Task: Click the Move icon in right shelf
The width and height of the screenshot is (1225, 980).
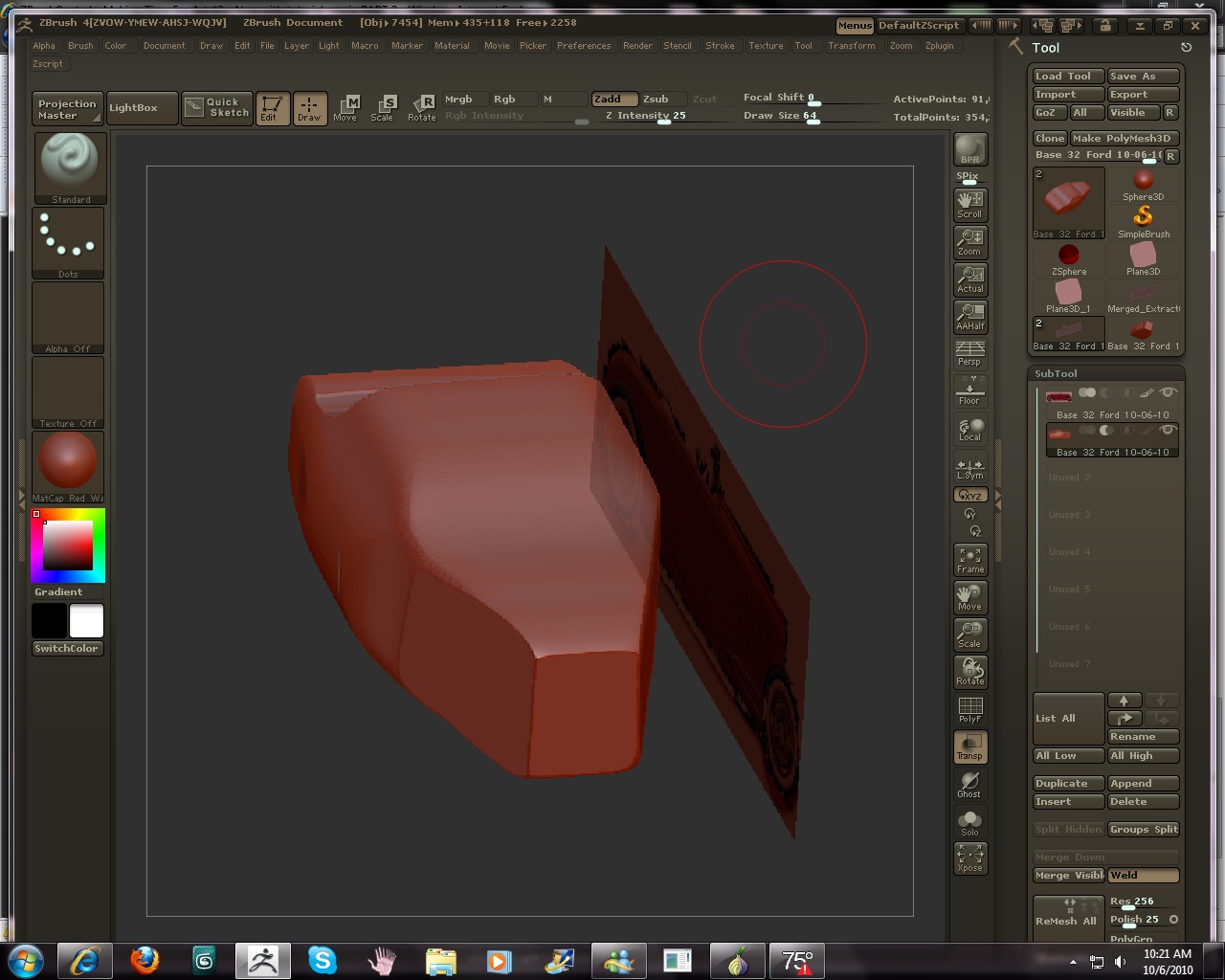Action: tap(970, 597)
